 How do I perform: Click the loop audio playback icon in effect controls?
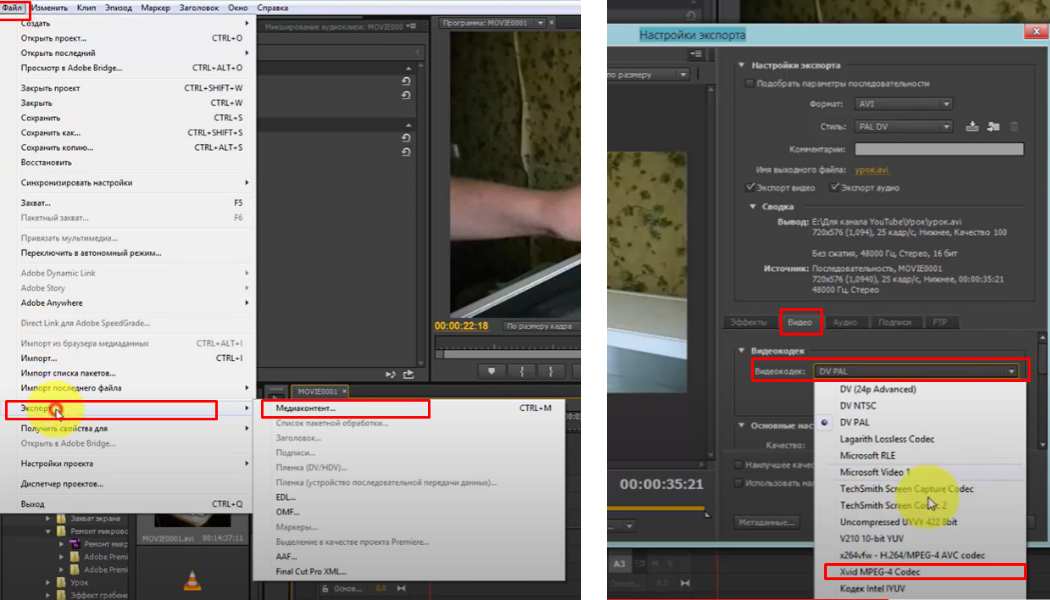click(408, 374)
